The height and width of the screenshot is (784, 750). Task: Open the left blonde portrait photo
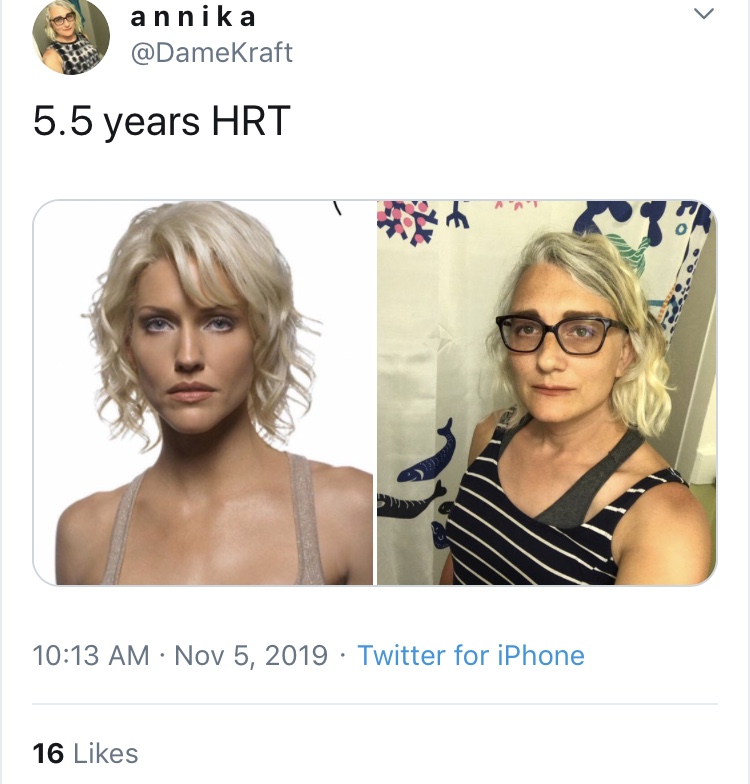coord(204,392)
